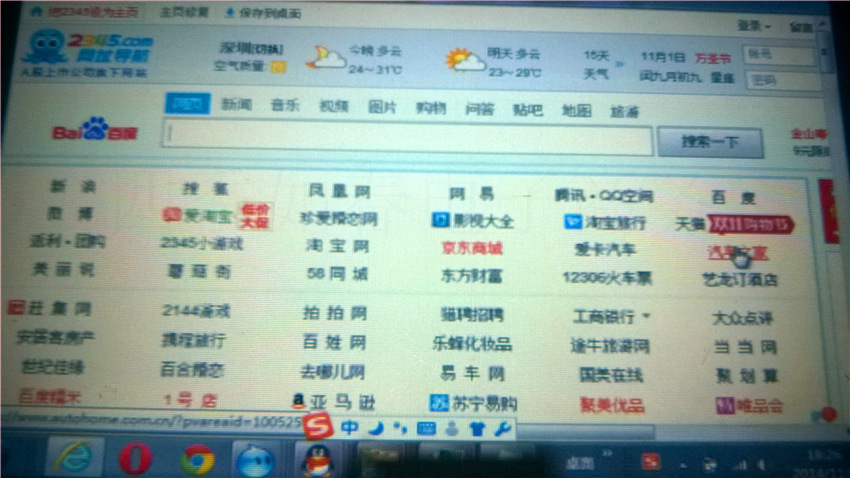Toggle punctuation mode icon in Sogou bar
850x478 pixels.
[401, 429]
